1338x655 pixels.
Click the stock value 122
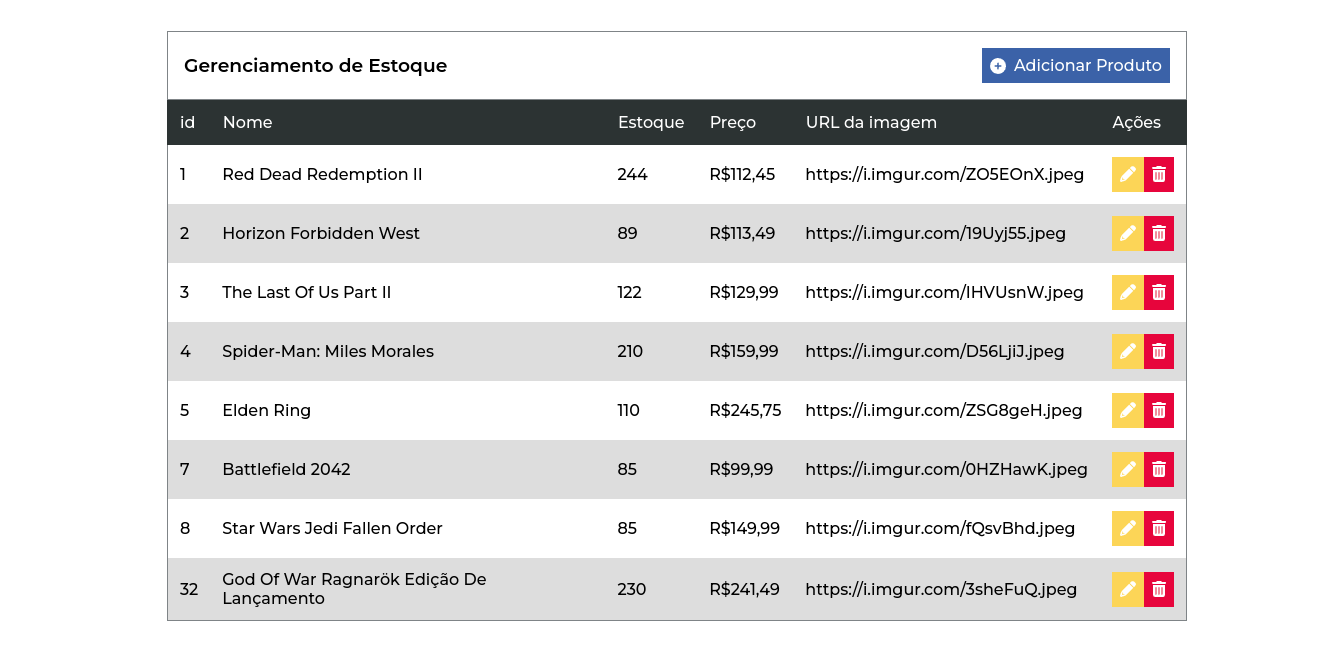[x=630, y=292]
